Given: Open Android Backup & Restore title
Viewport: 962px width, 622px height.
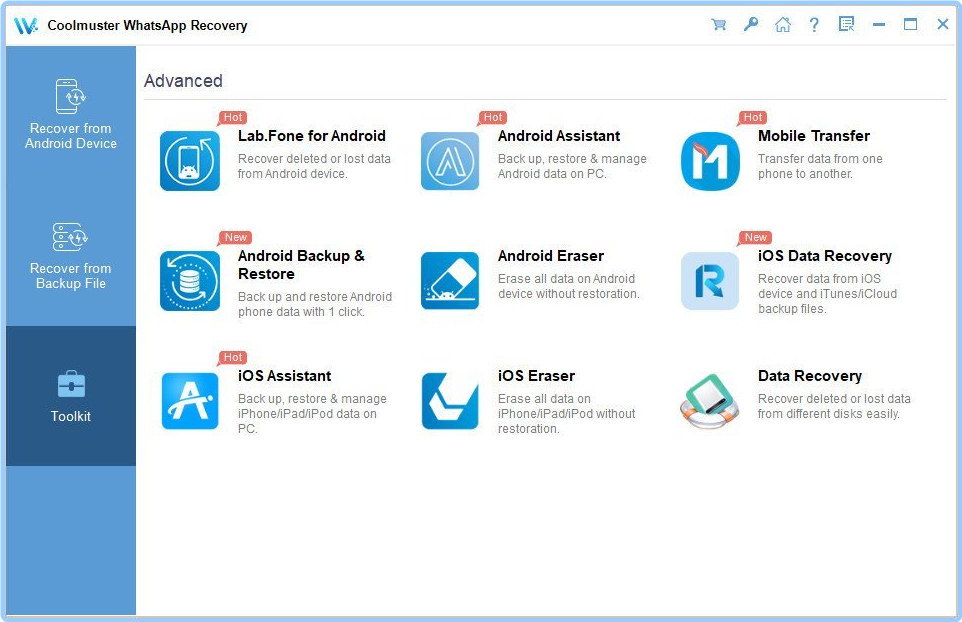Looking at the screenshot, I should tap(301, 265).
